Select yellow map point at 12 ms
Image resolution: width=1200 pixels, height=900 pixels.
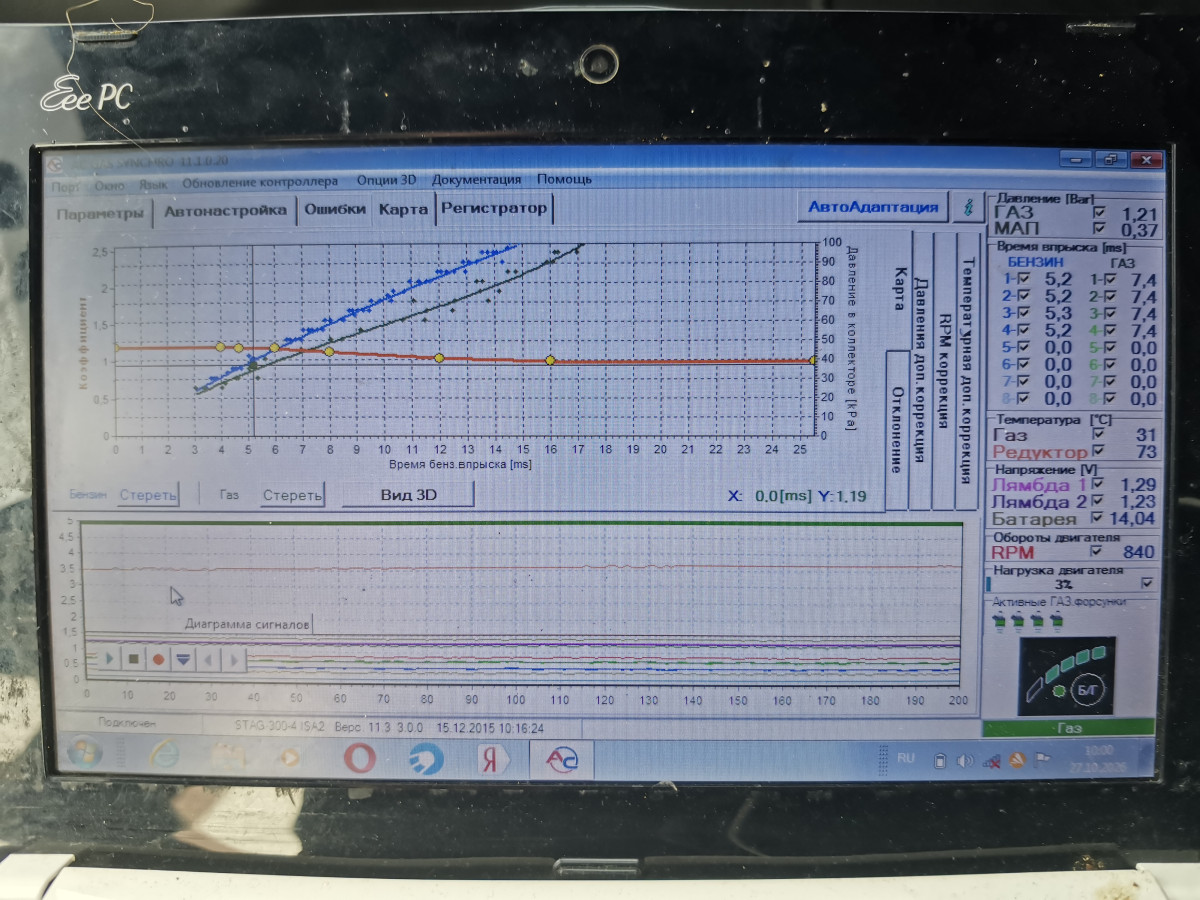[438, 357]
